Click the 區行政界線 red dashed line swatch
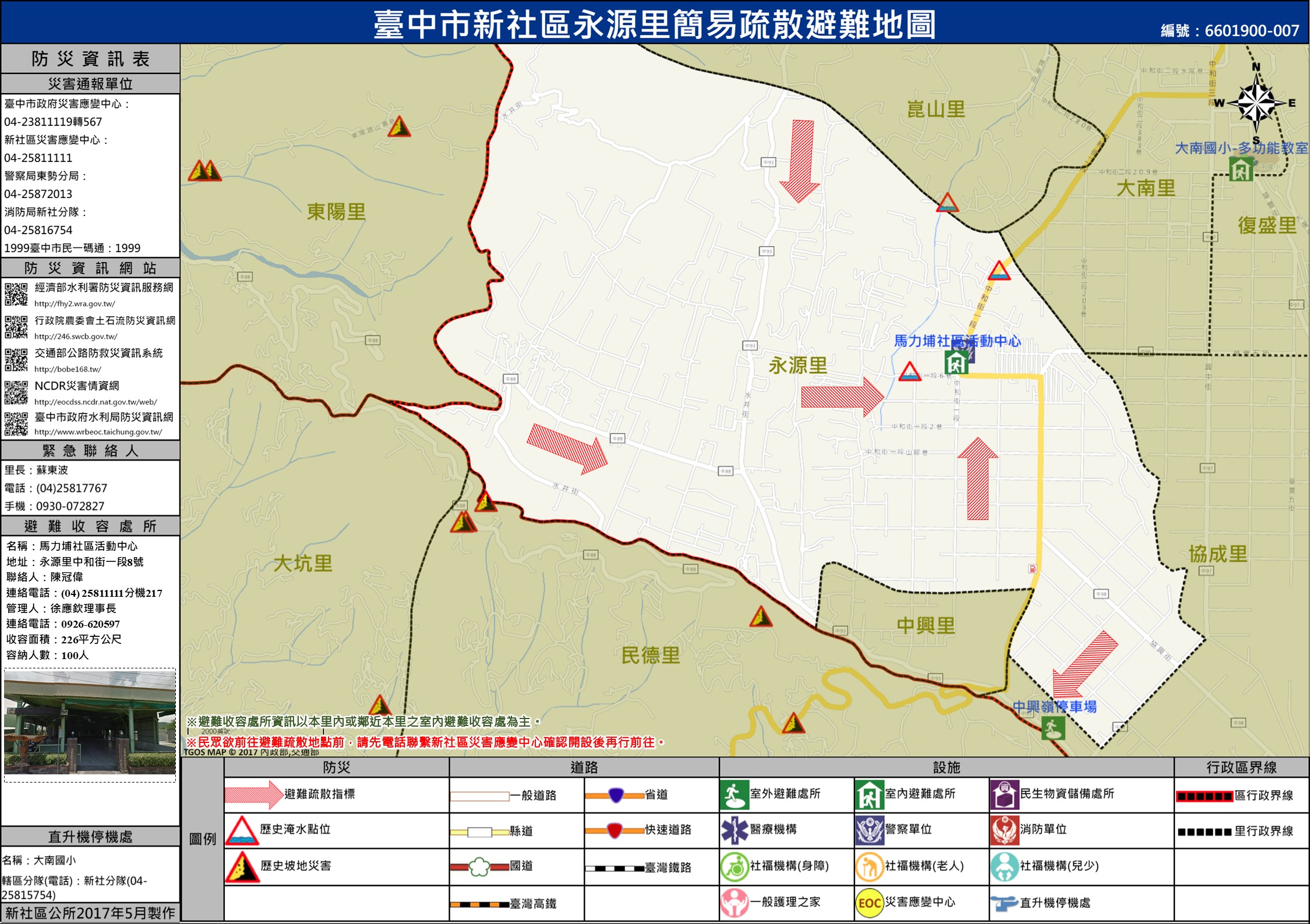 pyautogui.click(x=1204, y=796)
